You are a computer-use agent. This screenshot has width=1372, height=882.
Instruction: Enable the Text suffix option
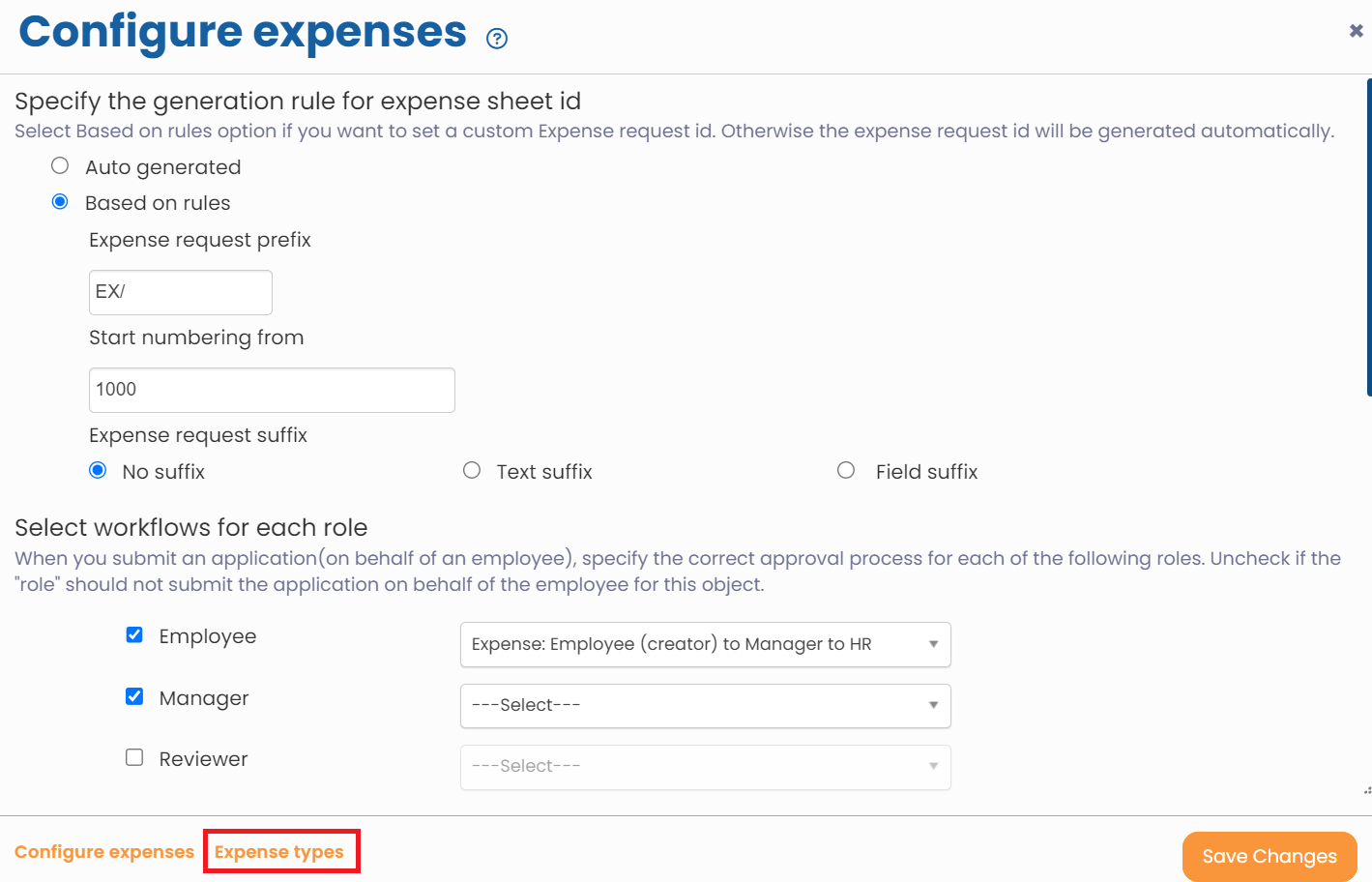[x=472, y=470]
